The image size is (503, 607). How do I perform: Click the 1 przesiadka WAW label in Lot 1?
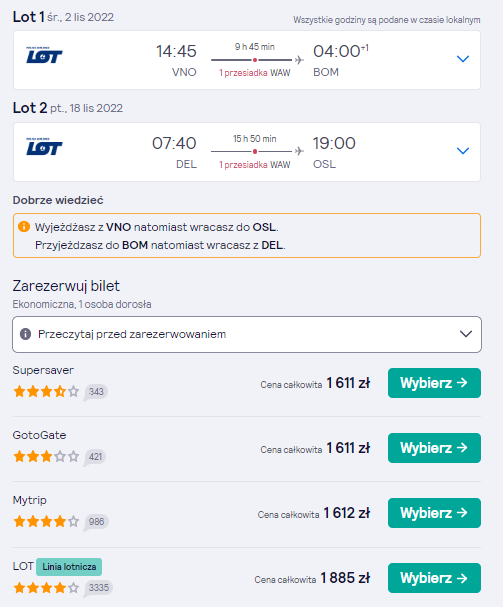point(255,73)
